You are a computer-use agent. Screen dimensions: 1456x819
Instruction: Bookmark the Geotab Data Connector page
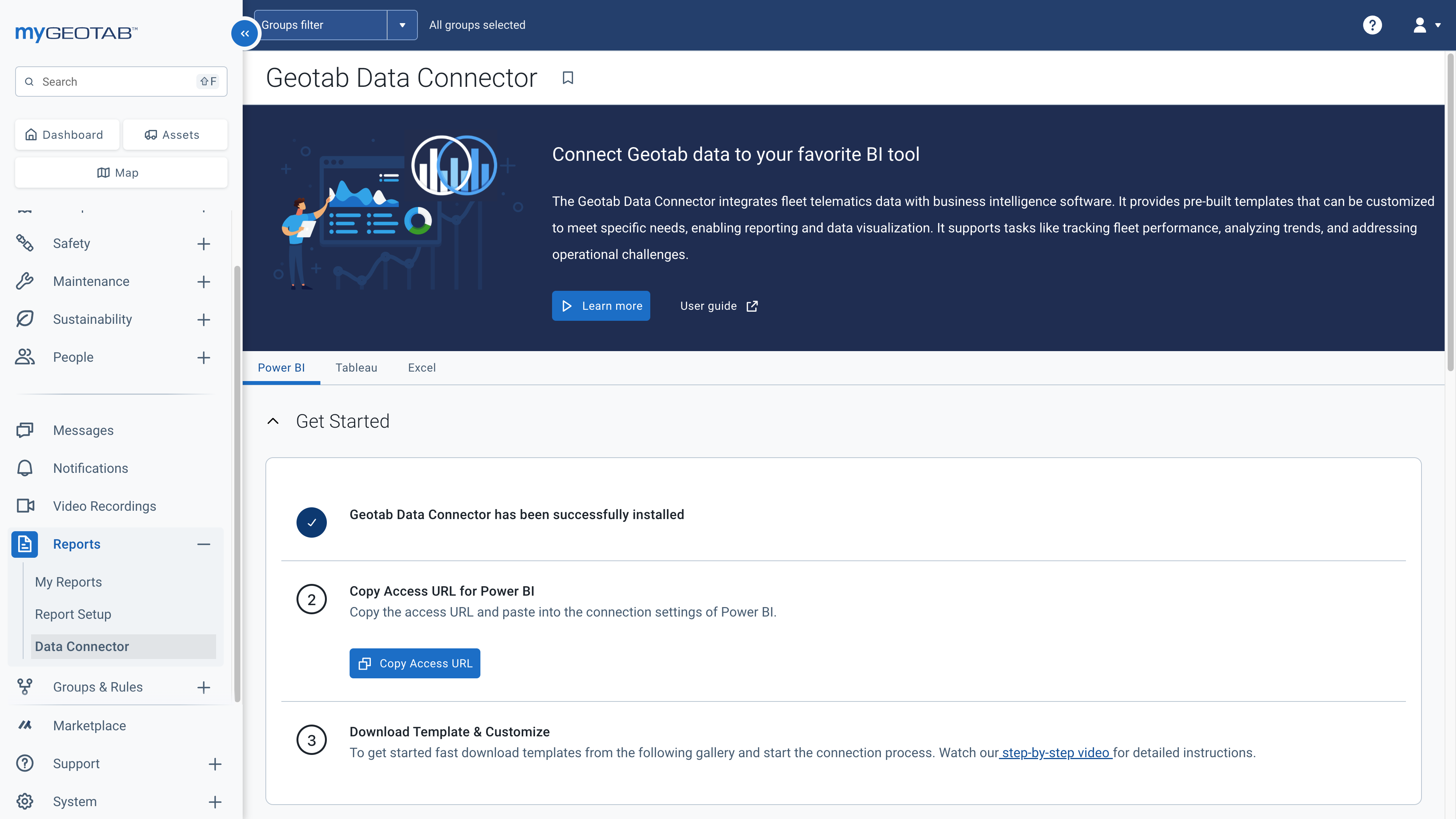568,78
